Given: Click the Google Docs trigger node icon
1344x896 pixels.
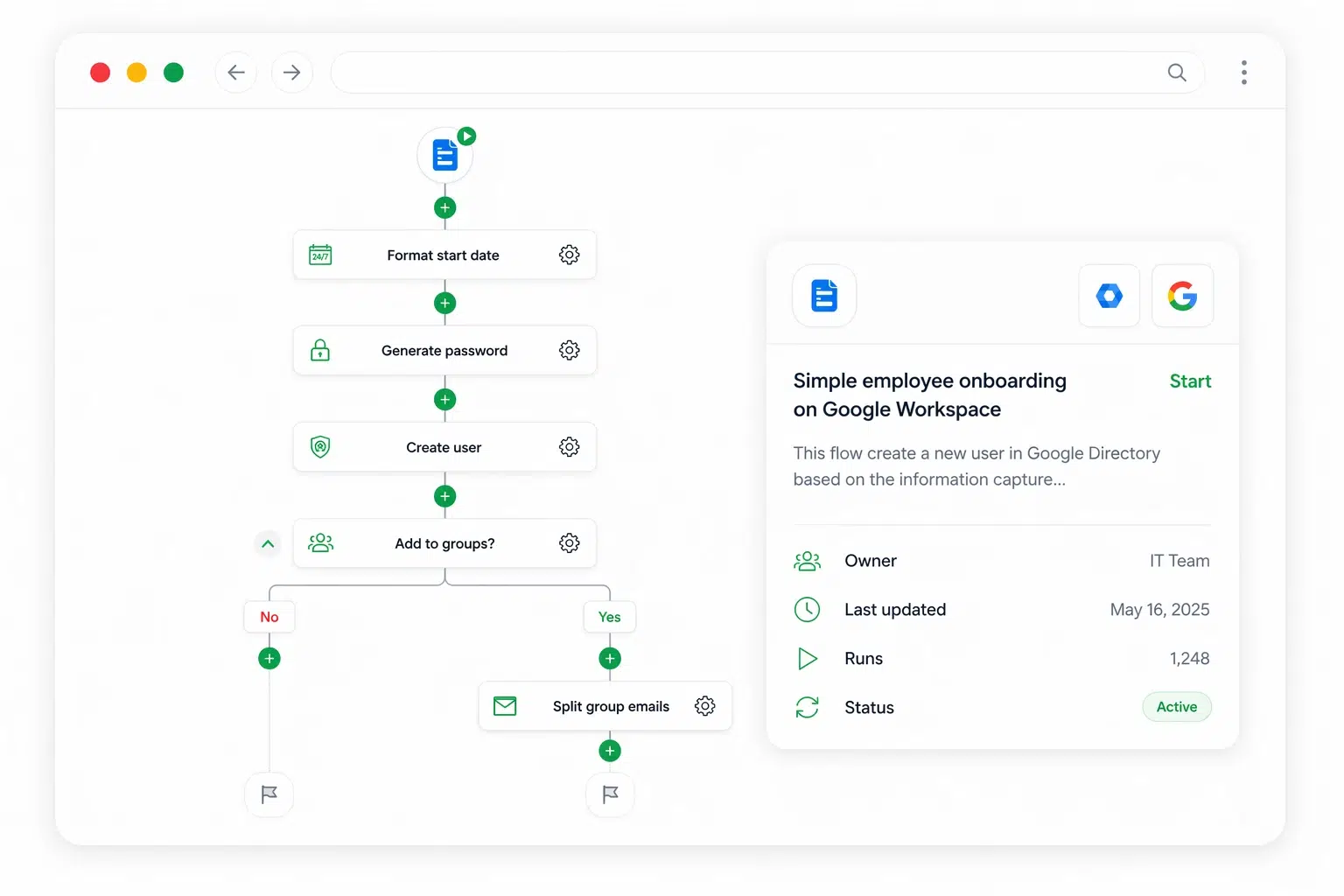Looking at the screenshot, I should pos(445,154).
